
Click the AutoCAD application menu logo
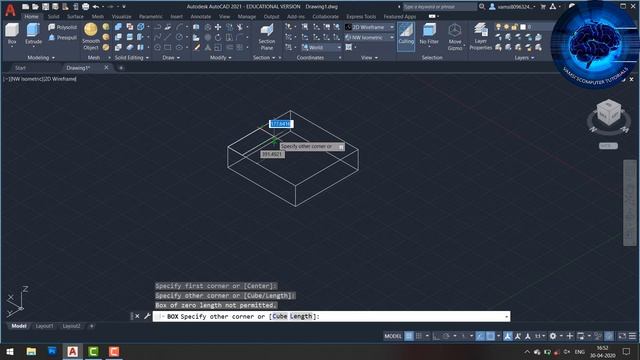pos(10,10)
